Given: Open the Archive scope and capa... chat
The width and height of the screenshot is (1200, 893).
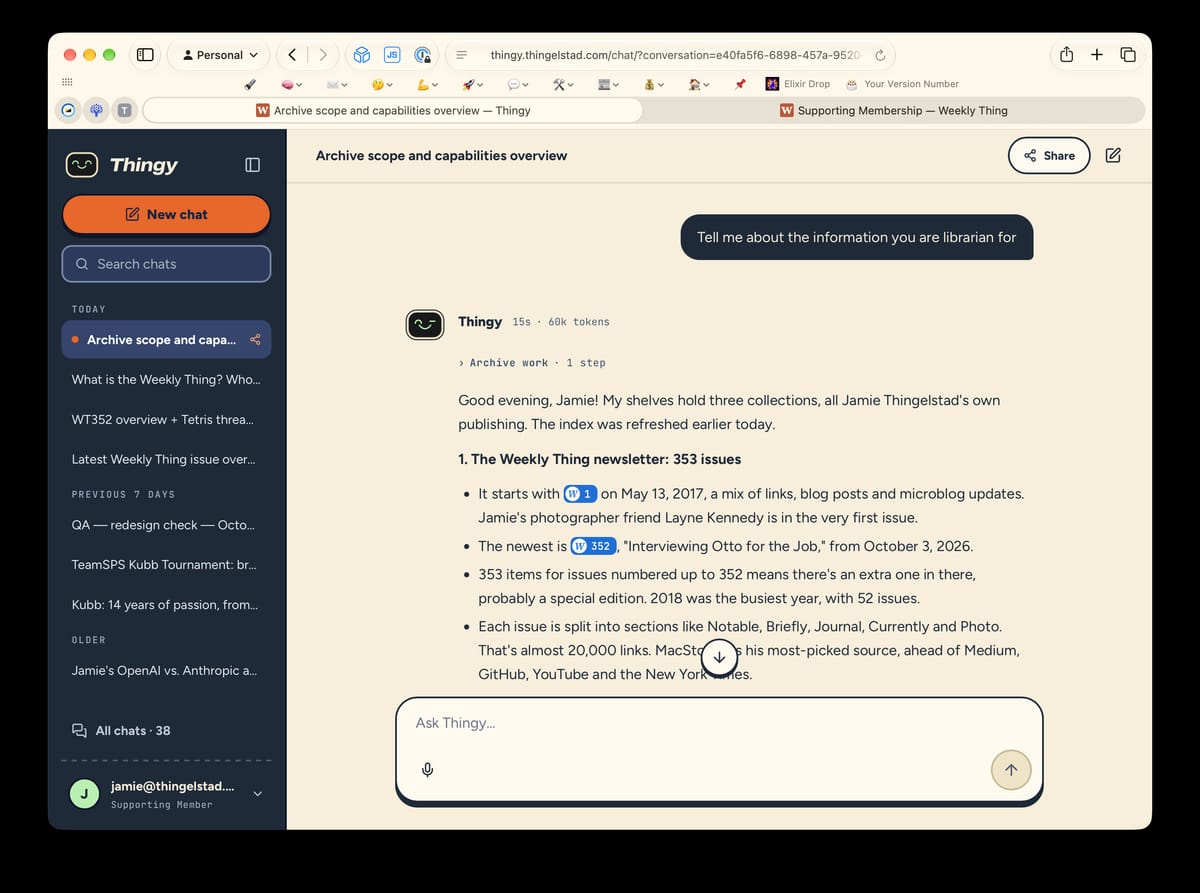Looking at the screenshot, I should click(166, 340).
